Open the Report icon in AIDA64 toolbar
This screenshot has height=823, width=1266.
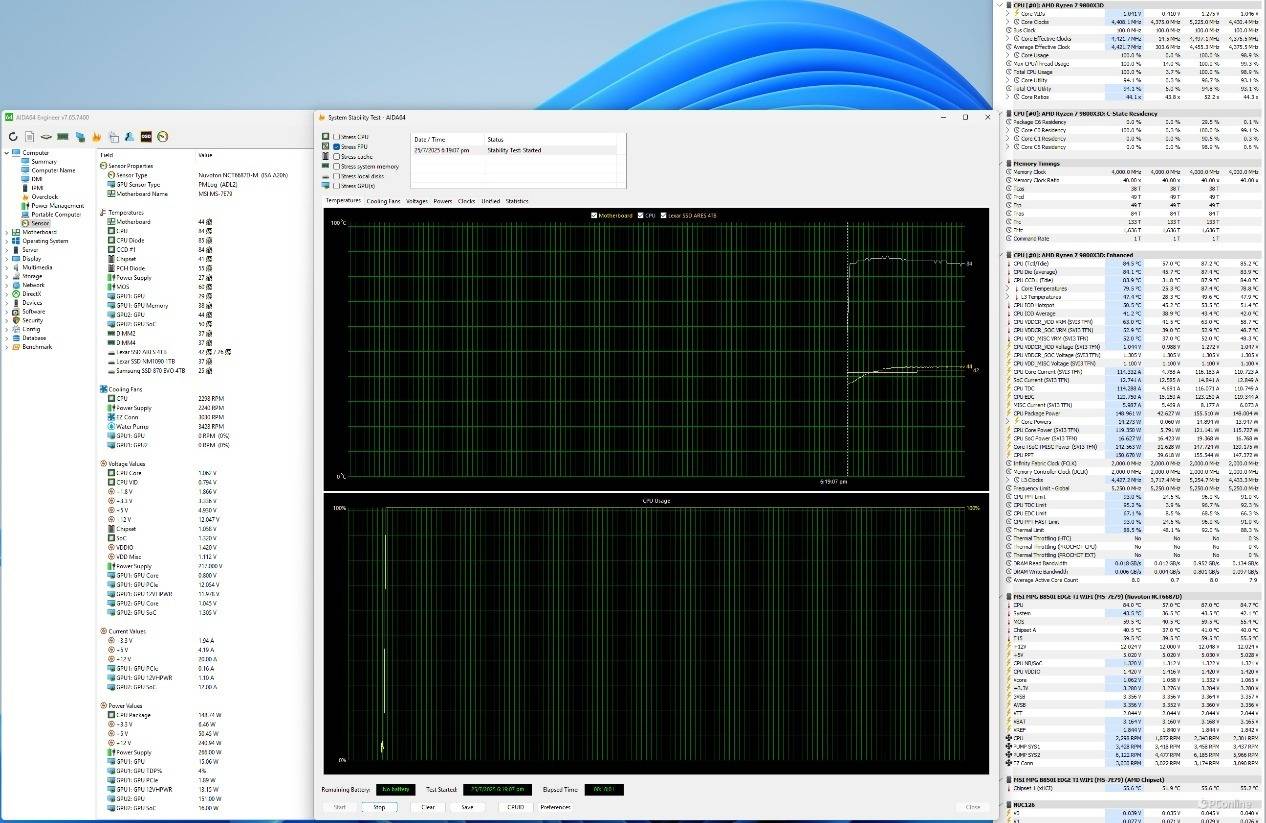[30, 136]
